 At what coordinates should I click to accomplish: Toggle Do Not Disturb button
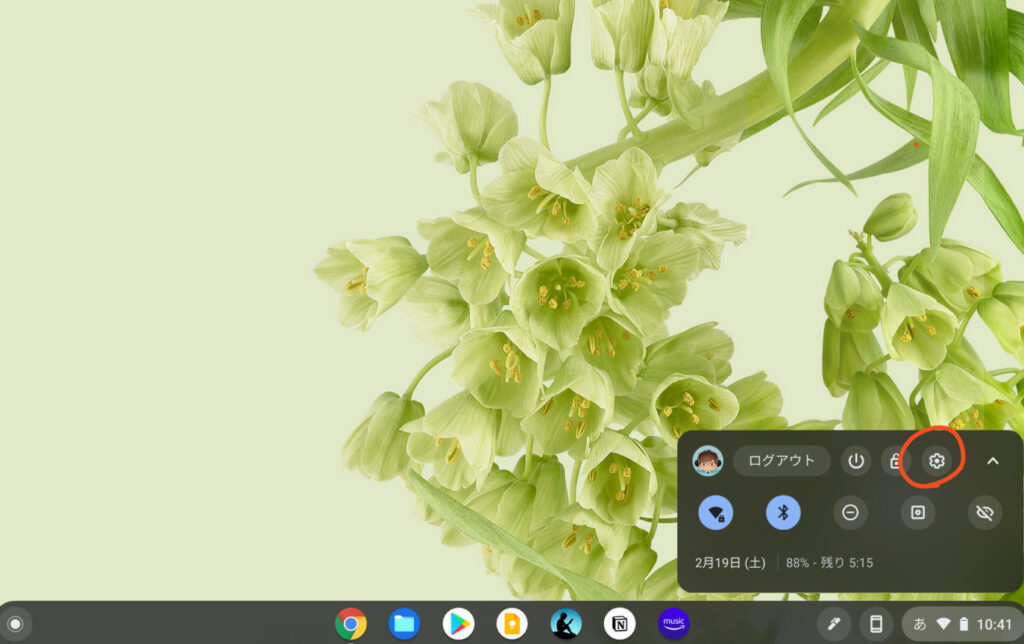[850, 513]
